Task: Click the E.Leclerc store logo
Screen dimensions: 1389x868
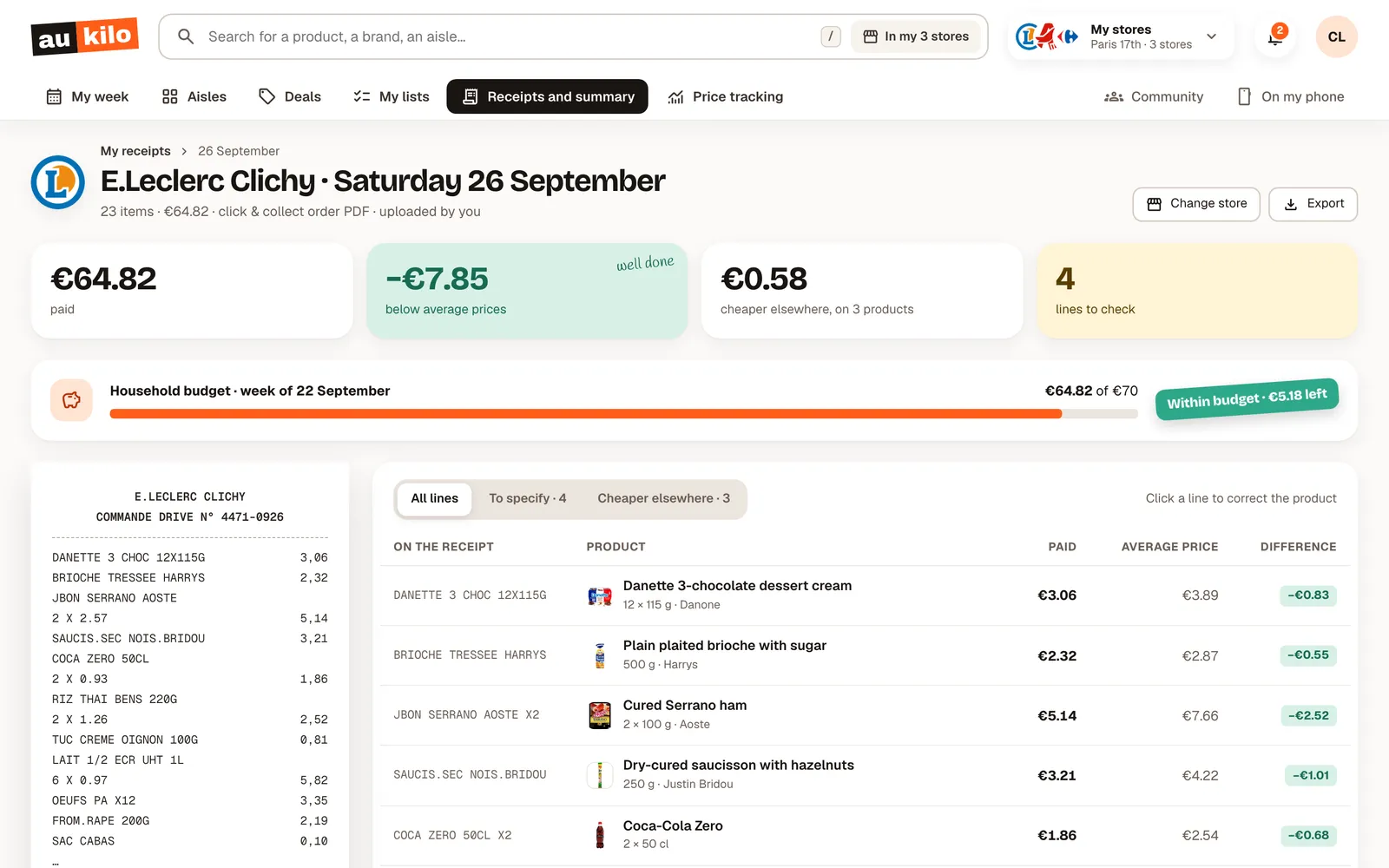Action: 58,182
